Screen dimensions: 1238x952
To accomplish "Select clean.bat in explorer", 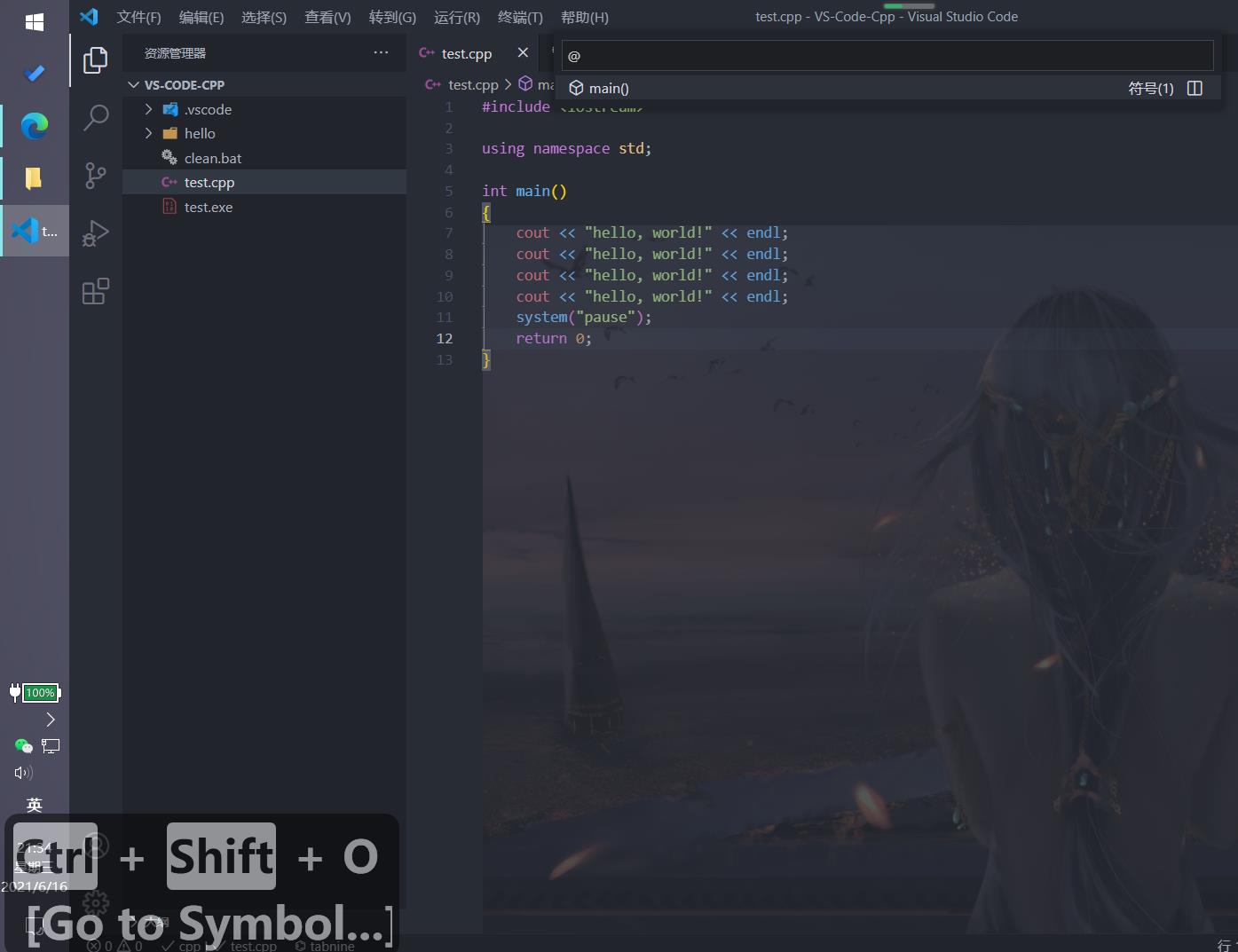I will pos(264,158).
